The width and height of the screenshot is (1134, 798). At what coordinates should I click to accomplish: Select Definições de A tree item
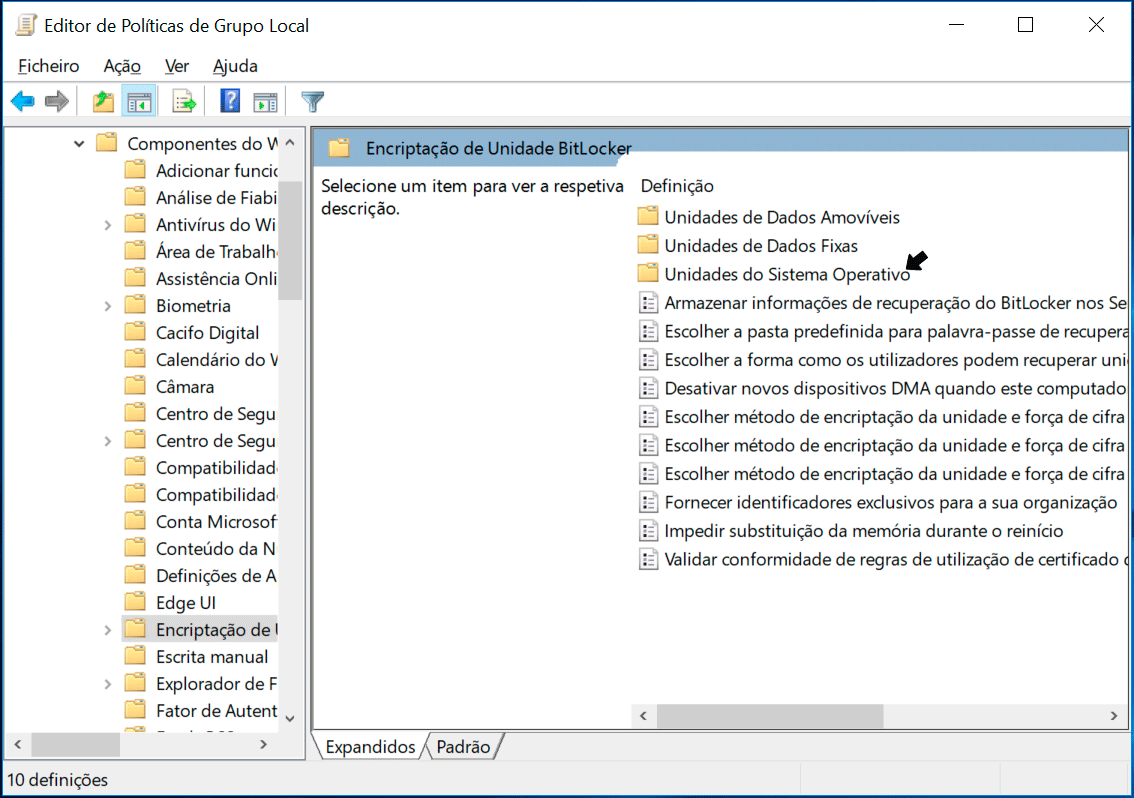(216, 576)
